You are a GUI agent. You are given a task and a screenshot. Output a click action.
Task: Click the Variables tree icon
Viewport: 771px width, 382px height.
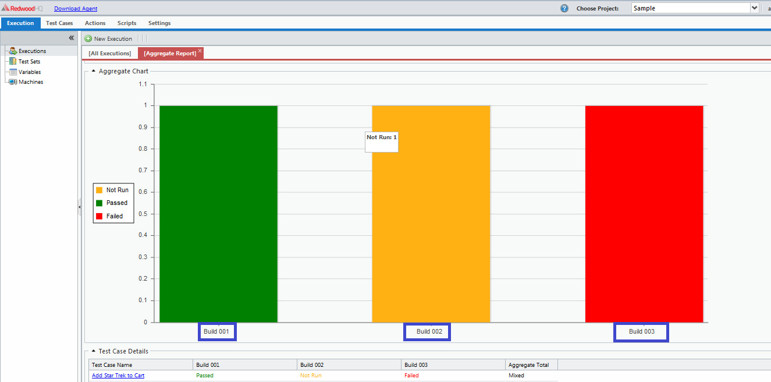pos(13,72)
